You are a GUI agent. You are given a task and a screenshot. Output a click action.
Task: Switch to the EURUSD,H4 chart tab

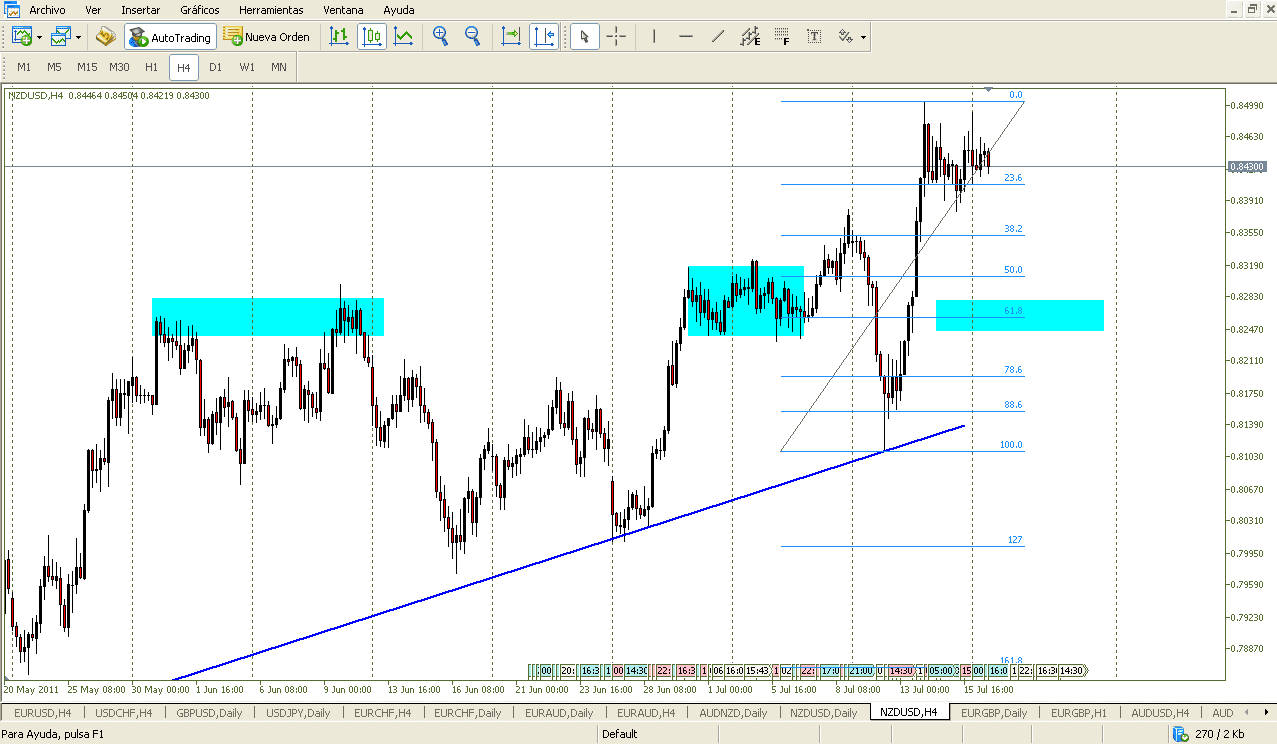coord(42,713)
